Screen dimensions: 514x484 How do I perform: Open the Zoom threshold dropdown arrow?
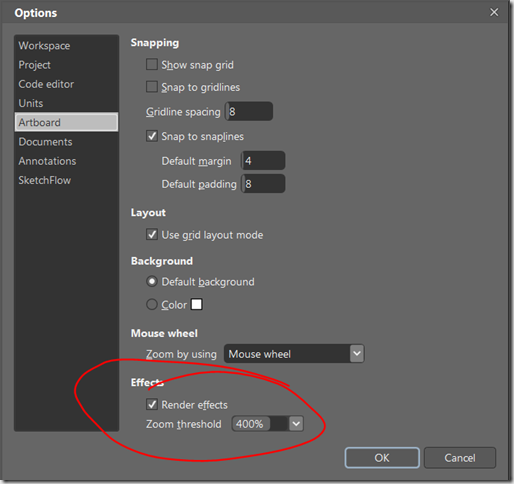click(x=296, y=424)
